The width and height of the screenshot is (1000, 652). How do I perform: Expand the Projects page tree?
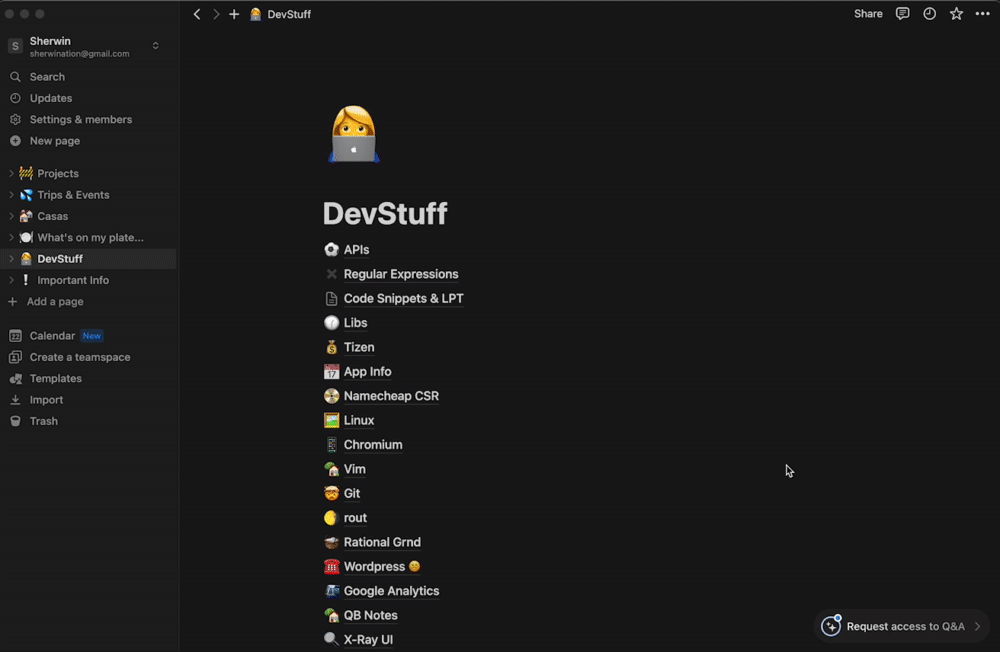point(11,174)
